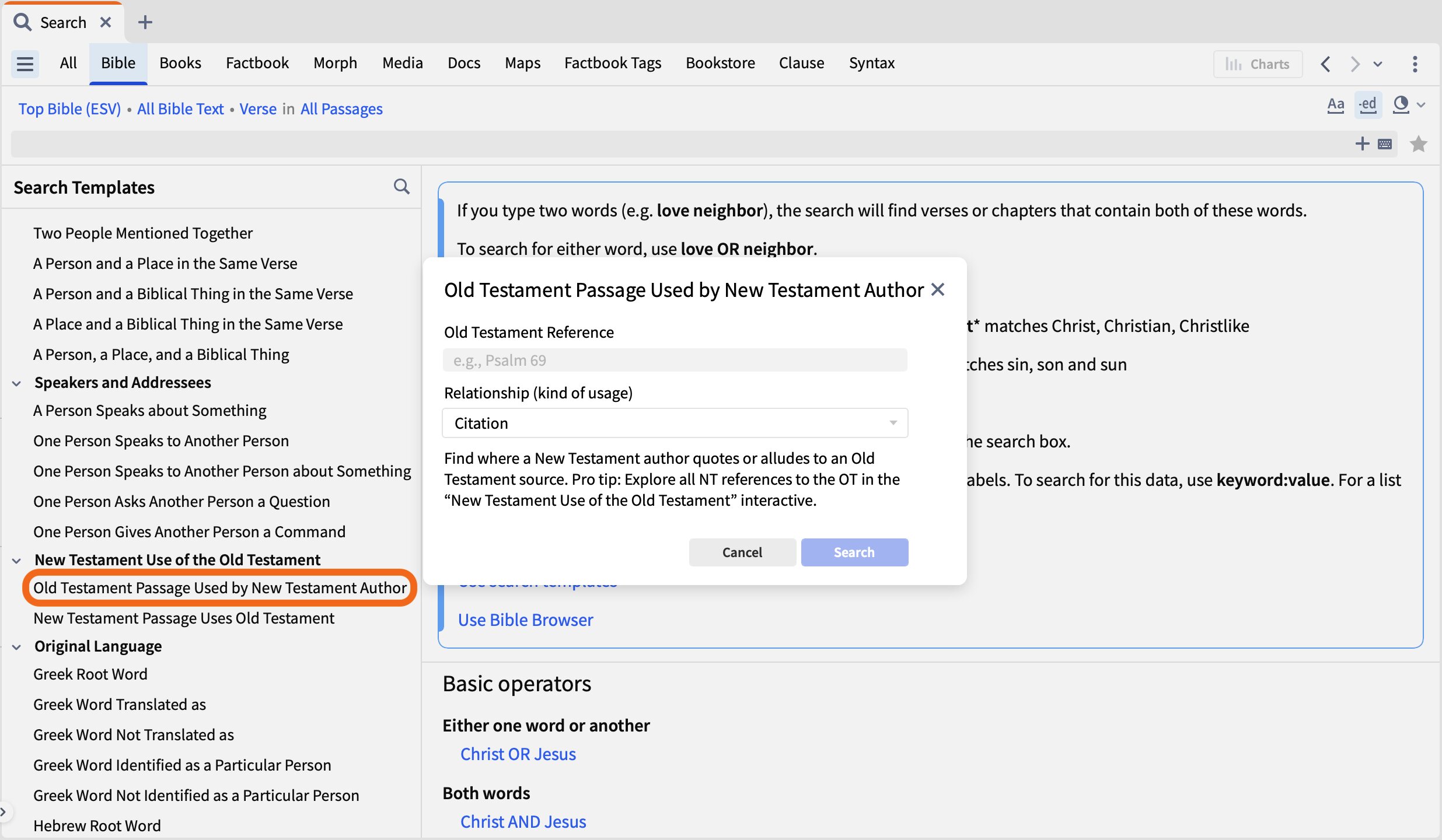This screenshot has height=840, width=1442.
Task: Expand the left sidebar arrow
Action: click(x=4, y=811)
